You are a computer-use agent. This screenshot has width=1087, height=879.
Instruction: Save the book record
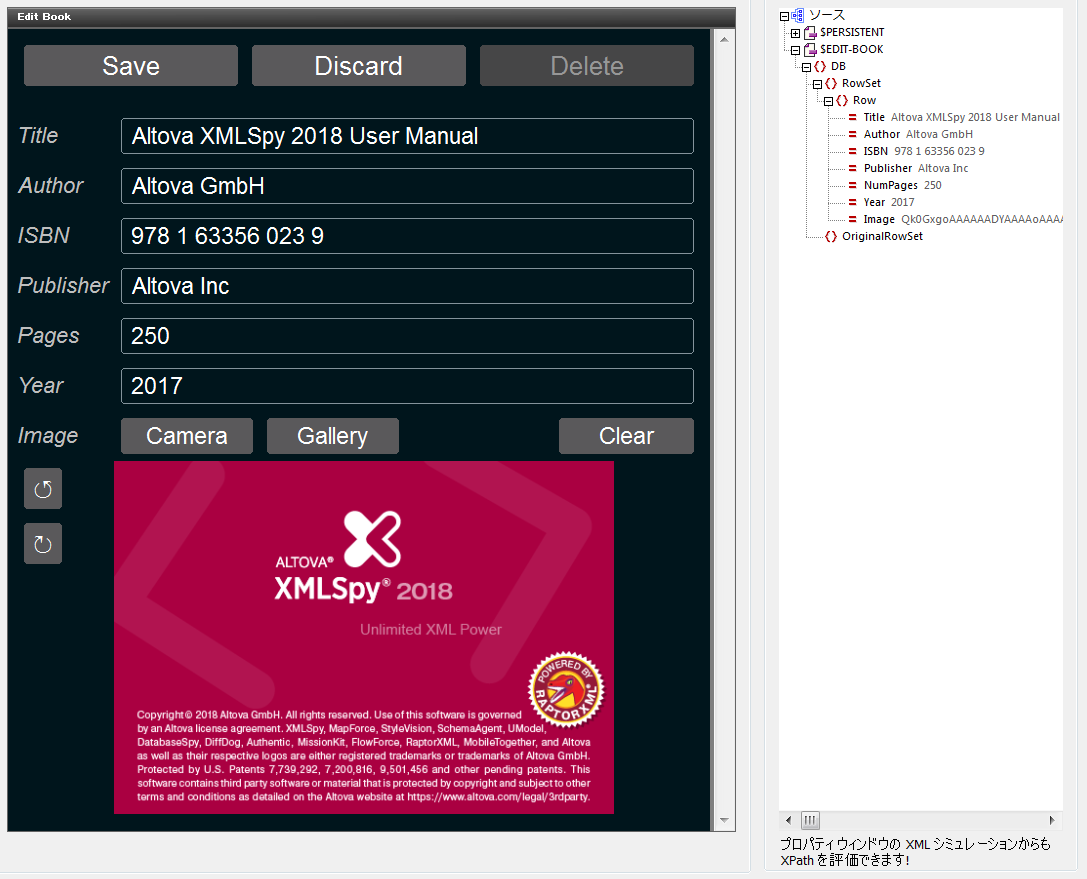131,66
